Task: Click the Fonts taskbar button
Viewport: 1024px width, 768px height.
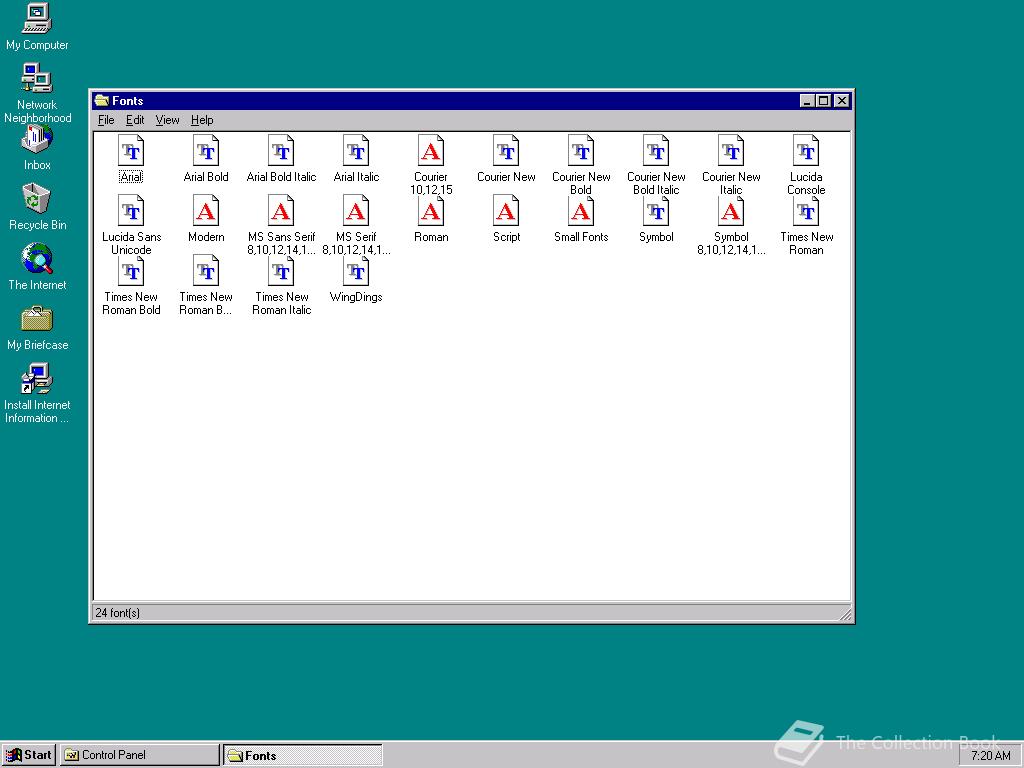Action: (x=302, y=755)
